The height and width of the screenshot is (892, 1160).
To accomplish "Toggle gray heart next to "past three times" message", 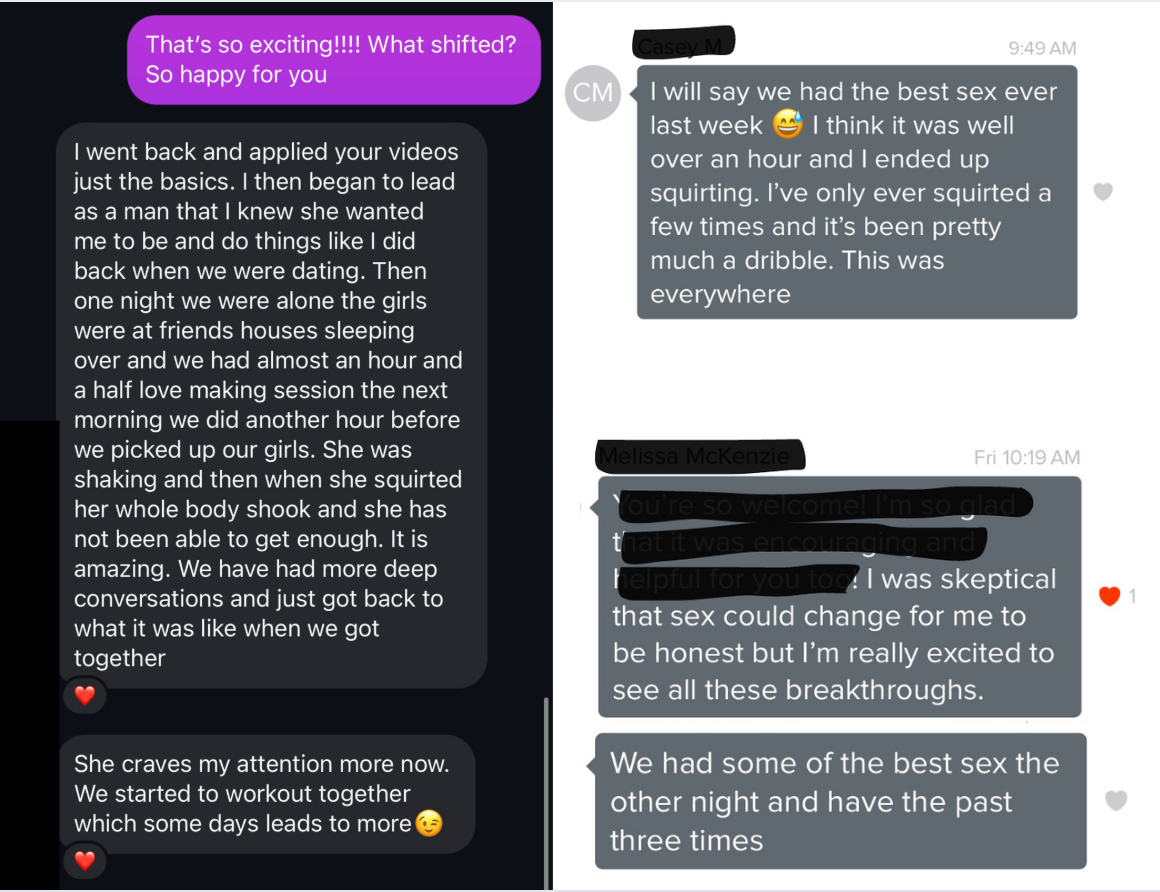I will click(x=1116, y=800).
